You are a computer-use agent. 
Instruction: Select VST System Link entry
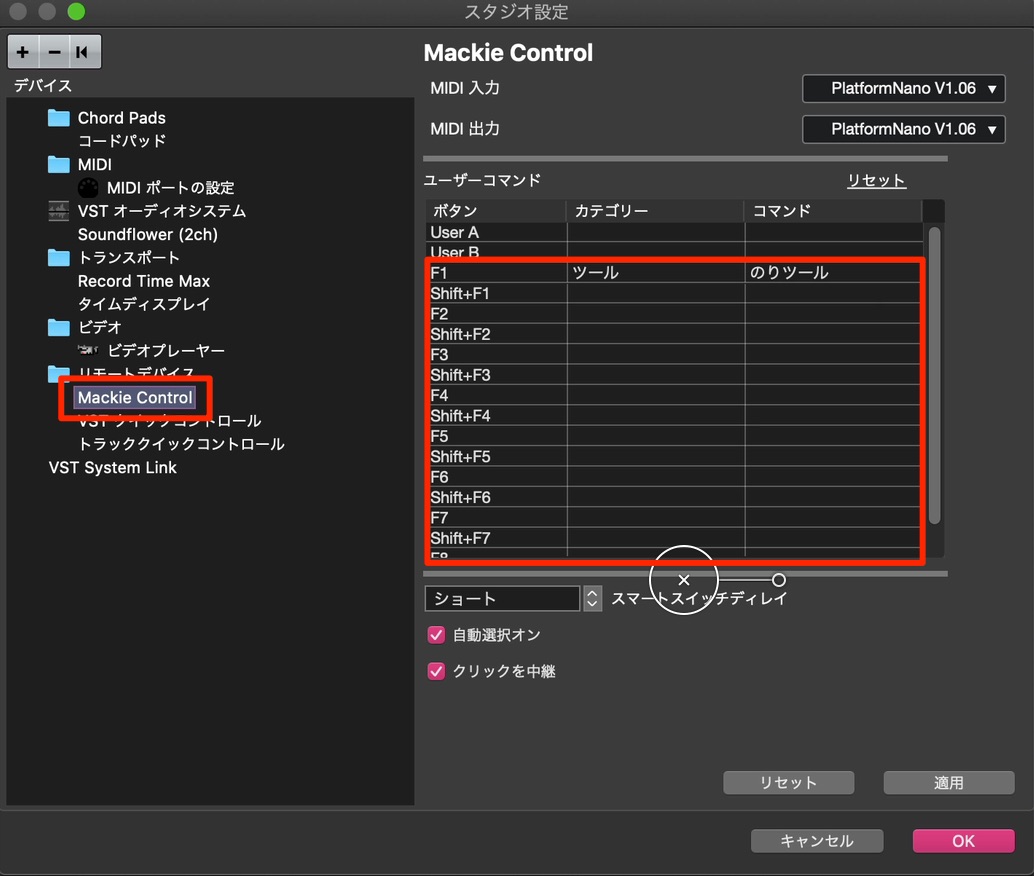click(x=113, y=468)
